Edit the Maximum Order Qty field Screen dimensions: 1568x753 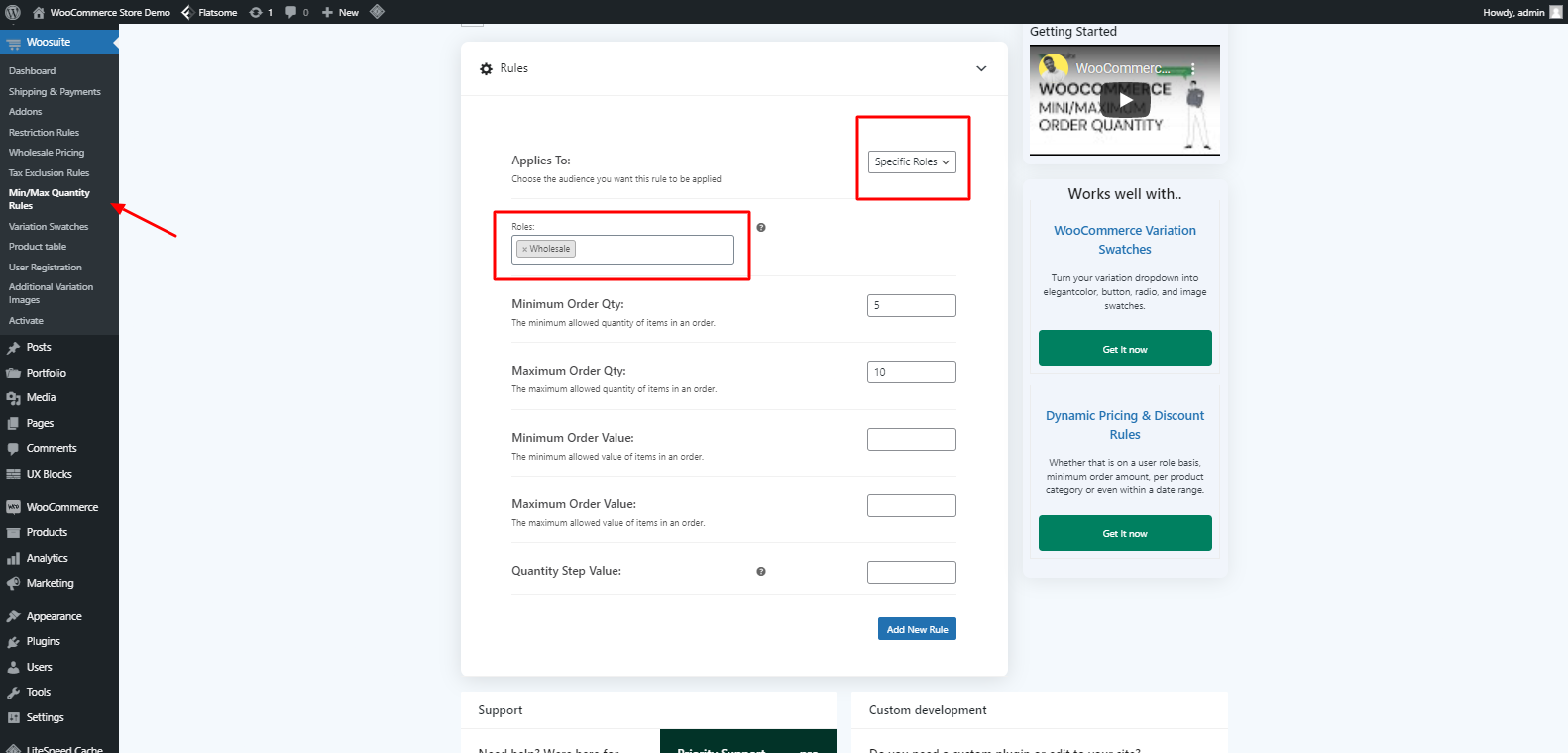[x=912, y=372]
